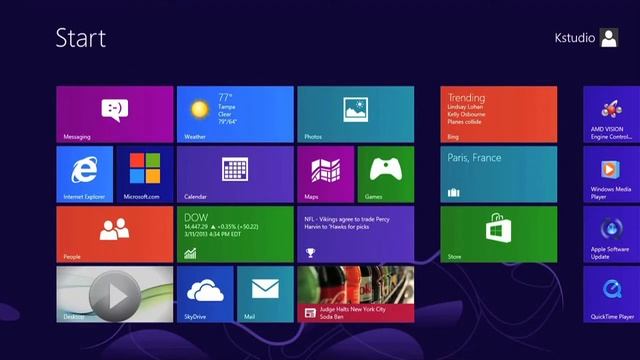Open the People tile
The width and height of the screenshot is (640, 360).
pos(115,234)
